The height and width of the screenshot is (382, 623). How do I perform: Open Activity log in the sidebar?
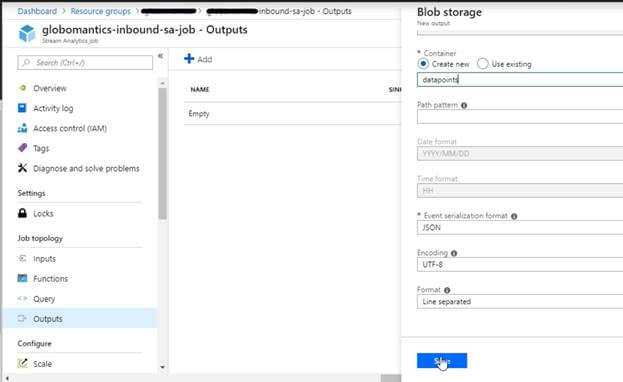tap(53, 108)
